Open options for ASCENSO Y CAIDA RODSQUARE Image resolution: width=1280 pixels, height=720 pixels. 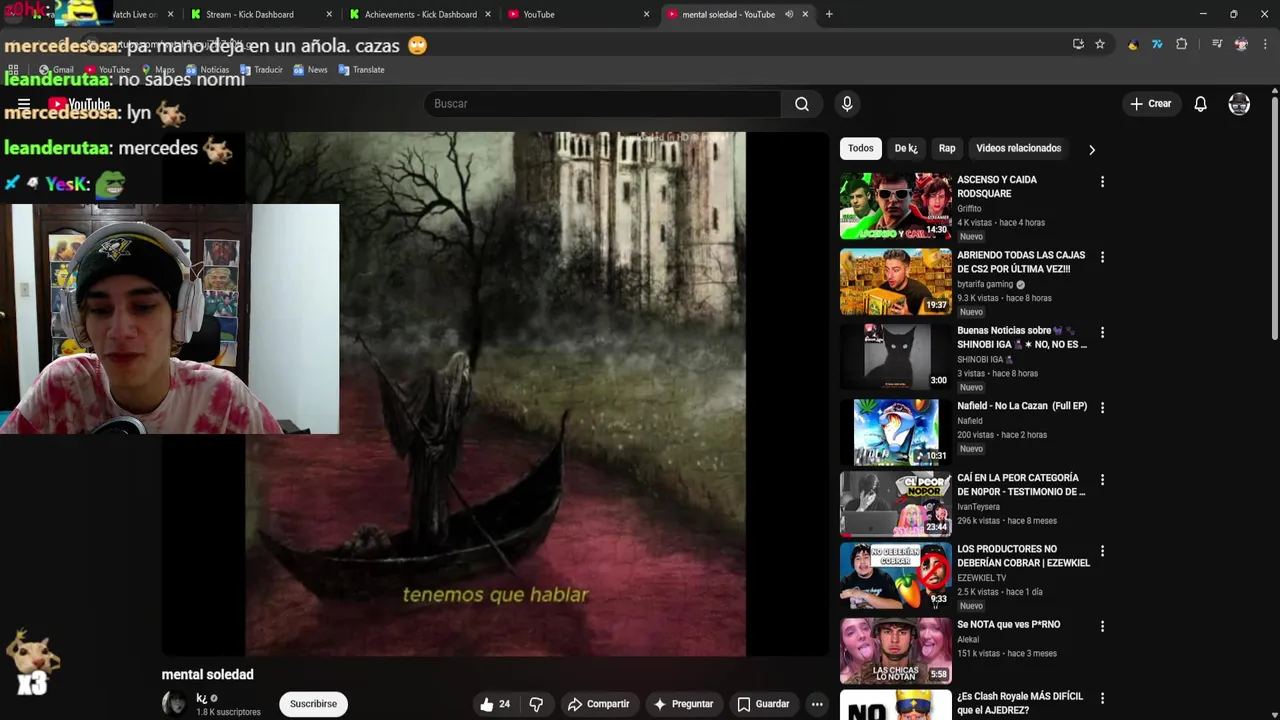[1102, 182]
